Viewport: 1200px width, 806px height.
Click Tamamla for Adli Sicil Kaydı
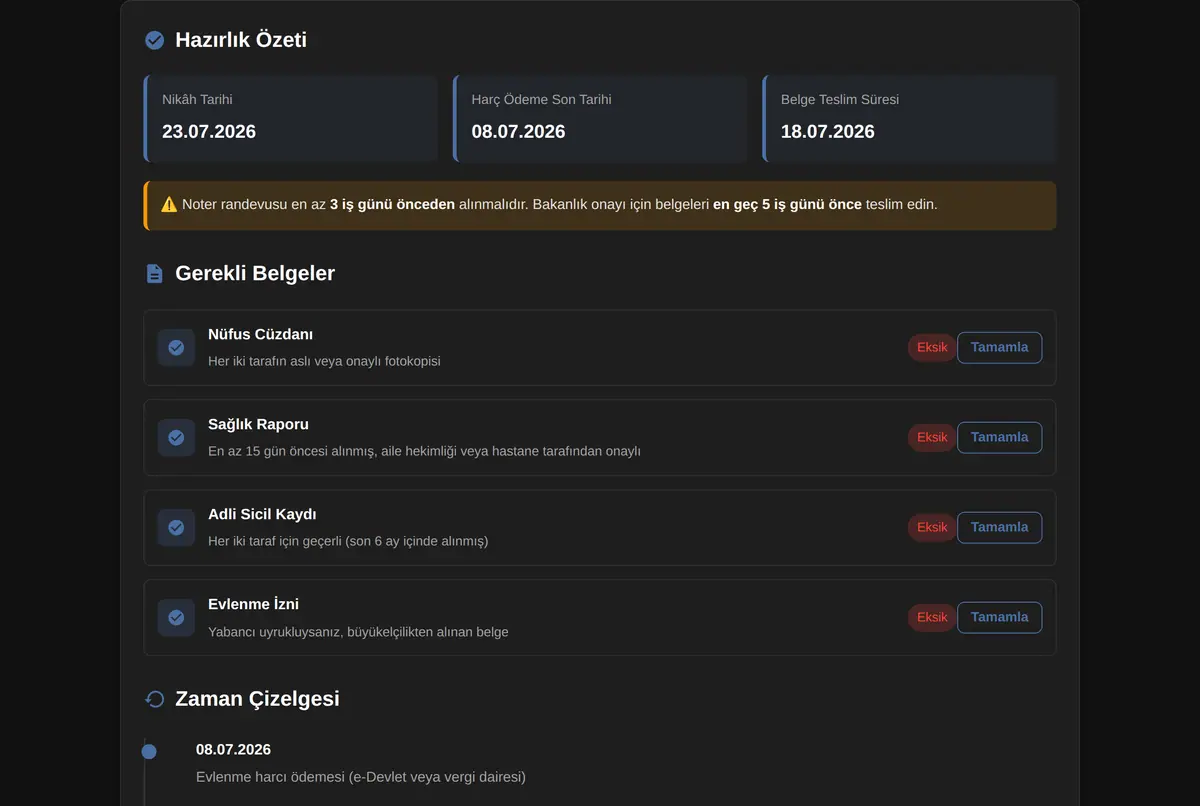999,527
